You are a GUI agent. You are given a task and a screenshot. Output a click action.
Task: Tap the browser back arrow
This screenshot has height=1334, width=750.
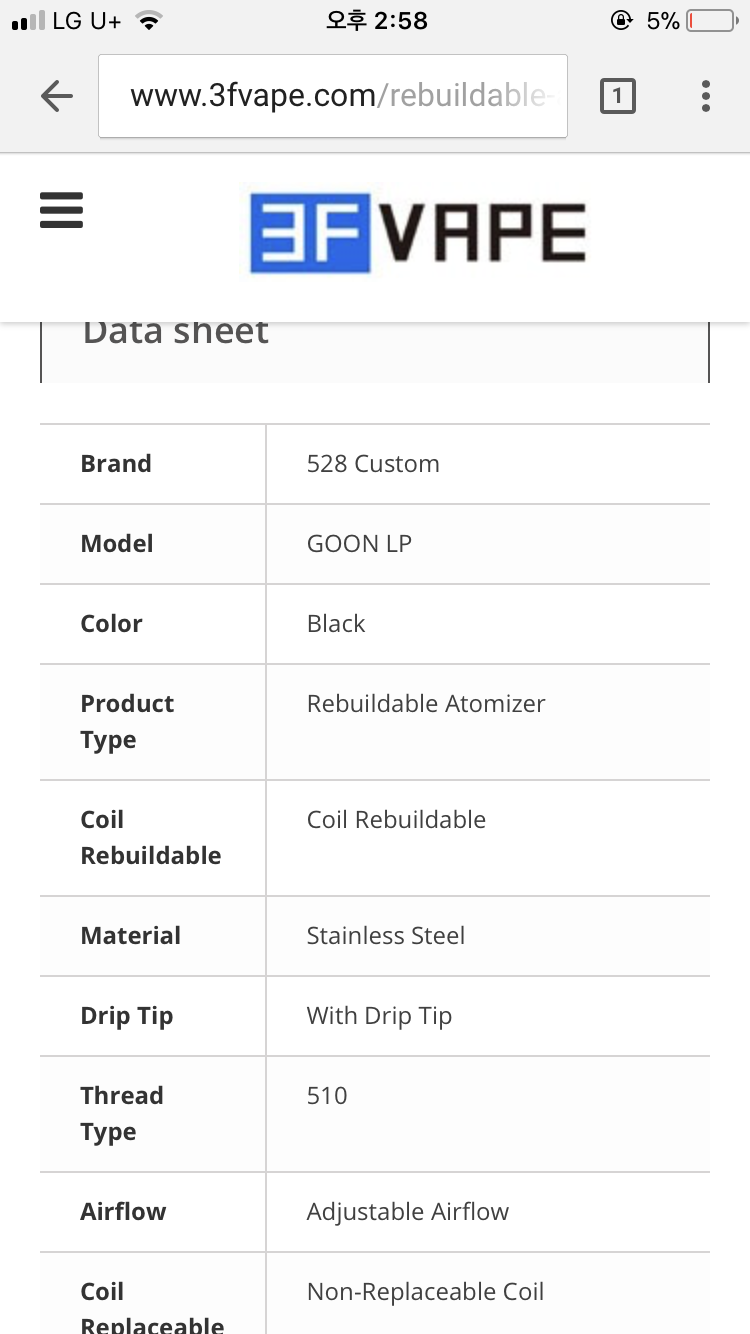pos(57,96)
